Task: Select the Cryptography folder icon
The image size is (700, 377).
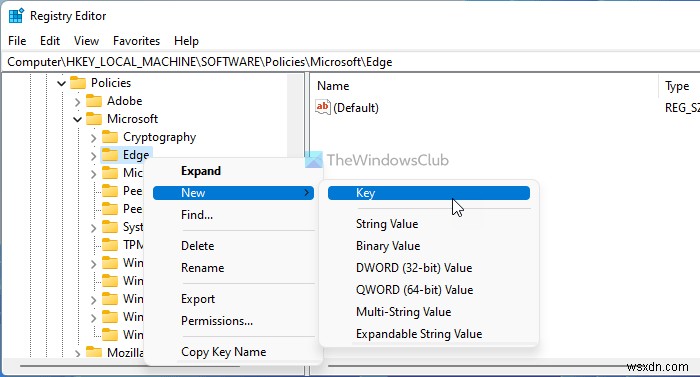Action: coord(110,137)
